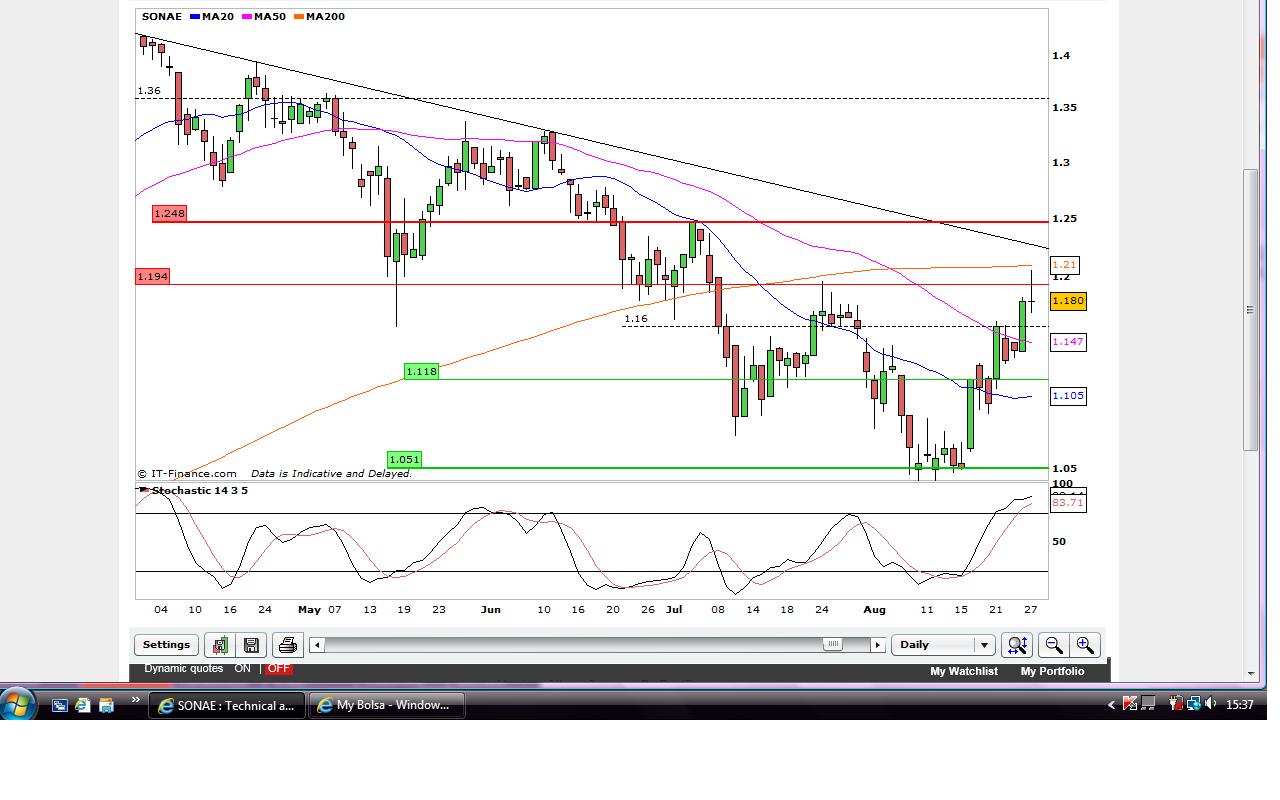
Task: Click the page scrollbar down arrow
Action: (1250, 674)
